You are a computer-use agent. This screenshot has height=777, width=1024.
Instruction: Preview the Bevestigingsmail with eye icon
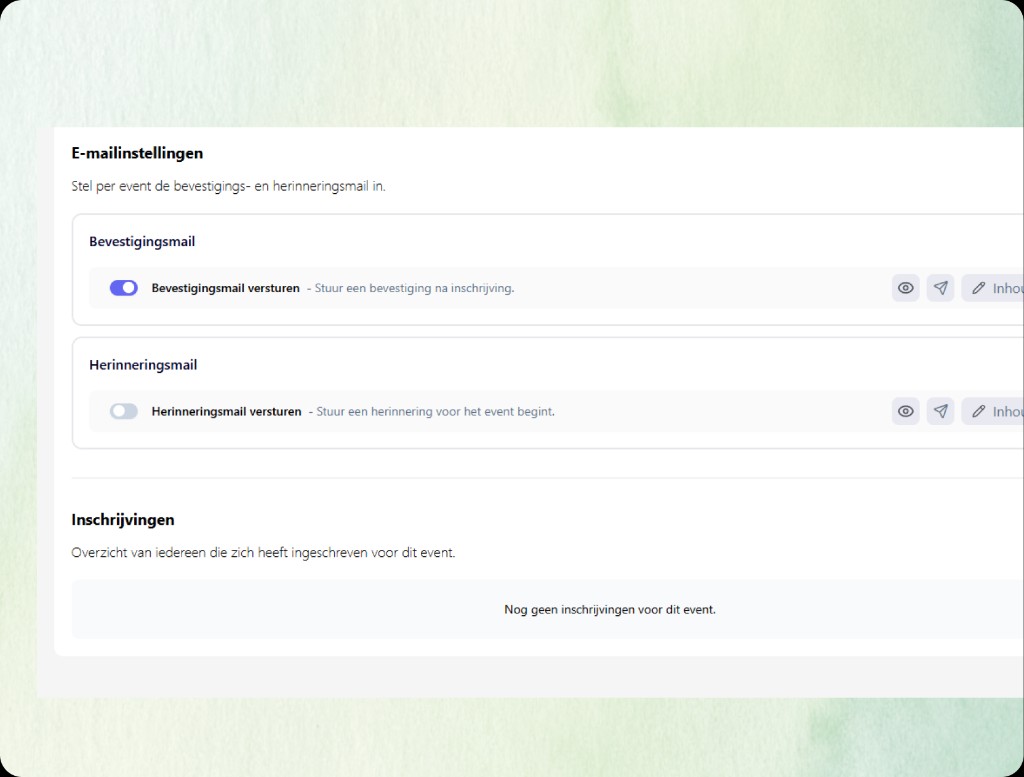[905, 288]
